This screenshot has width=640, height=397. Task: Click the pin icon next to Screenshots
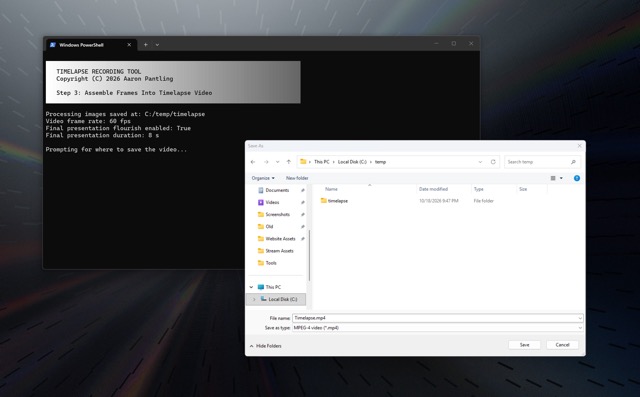(x=302, y=214)
